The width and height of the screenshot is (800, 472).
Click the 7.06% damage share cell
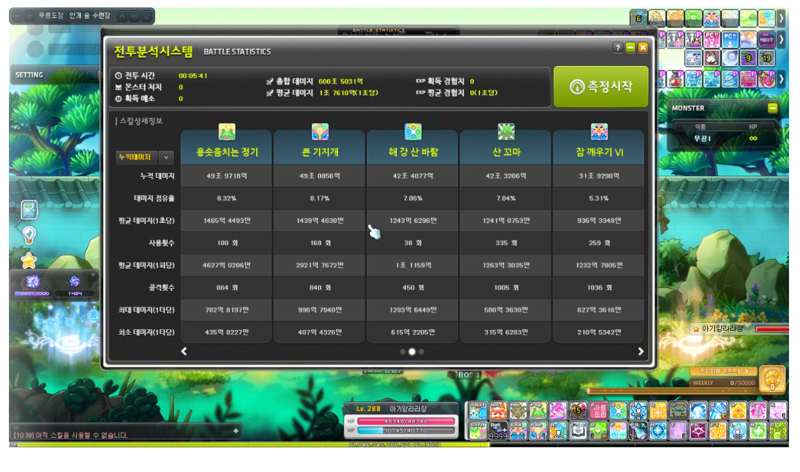(413, 198)
